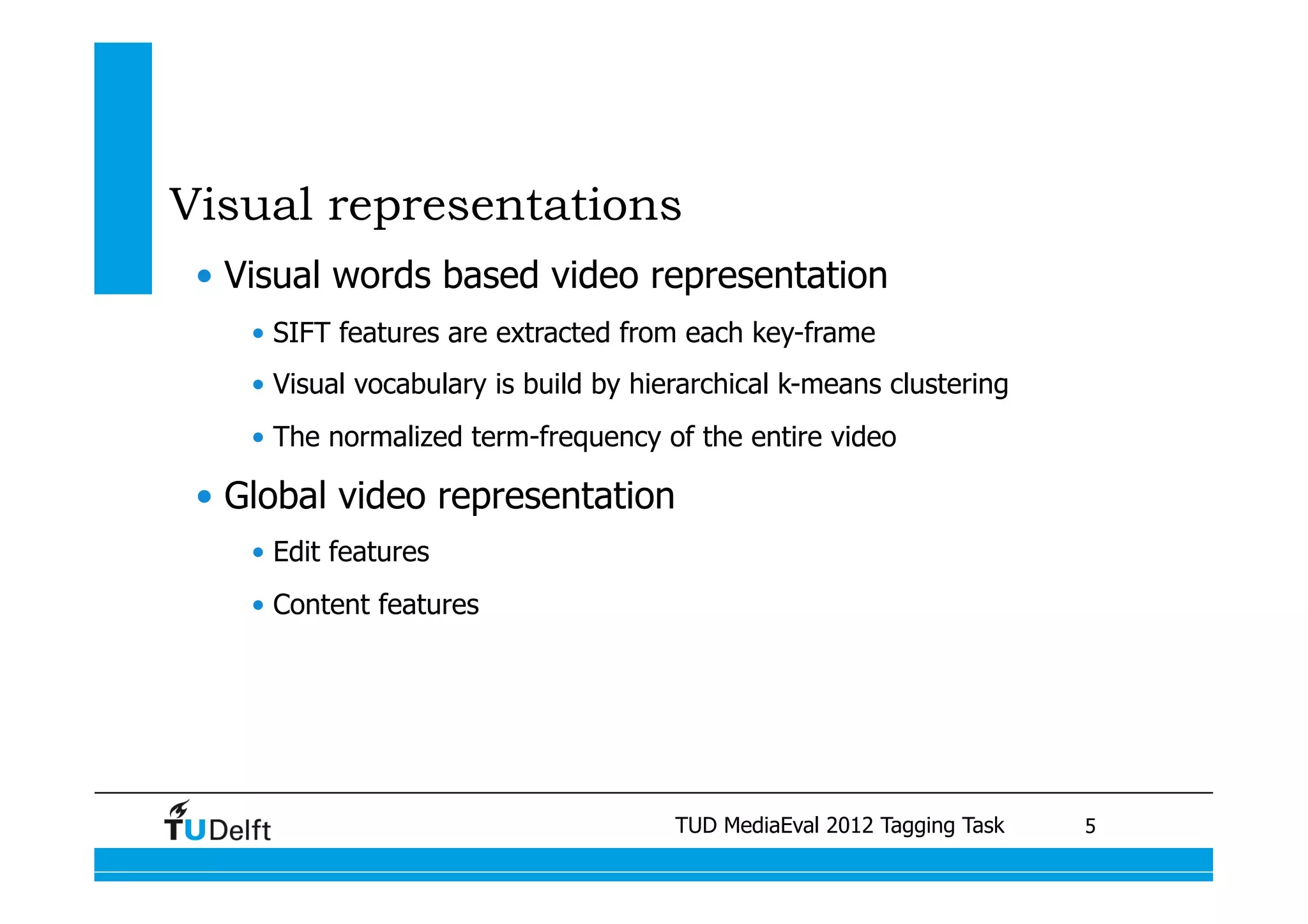Select the slide title 'Visual representations'
The image size is (1308, 924).
click(426, 205)
